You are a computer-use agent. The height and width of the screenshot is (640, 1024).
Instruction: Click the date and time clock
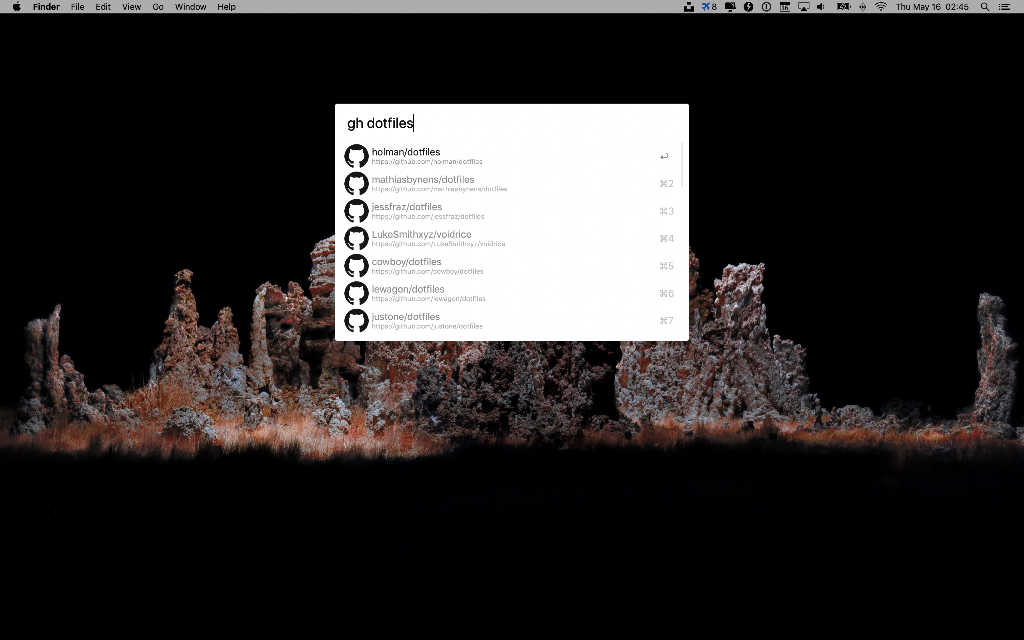932,7
